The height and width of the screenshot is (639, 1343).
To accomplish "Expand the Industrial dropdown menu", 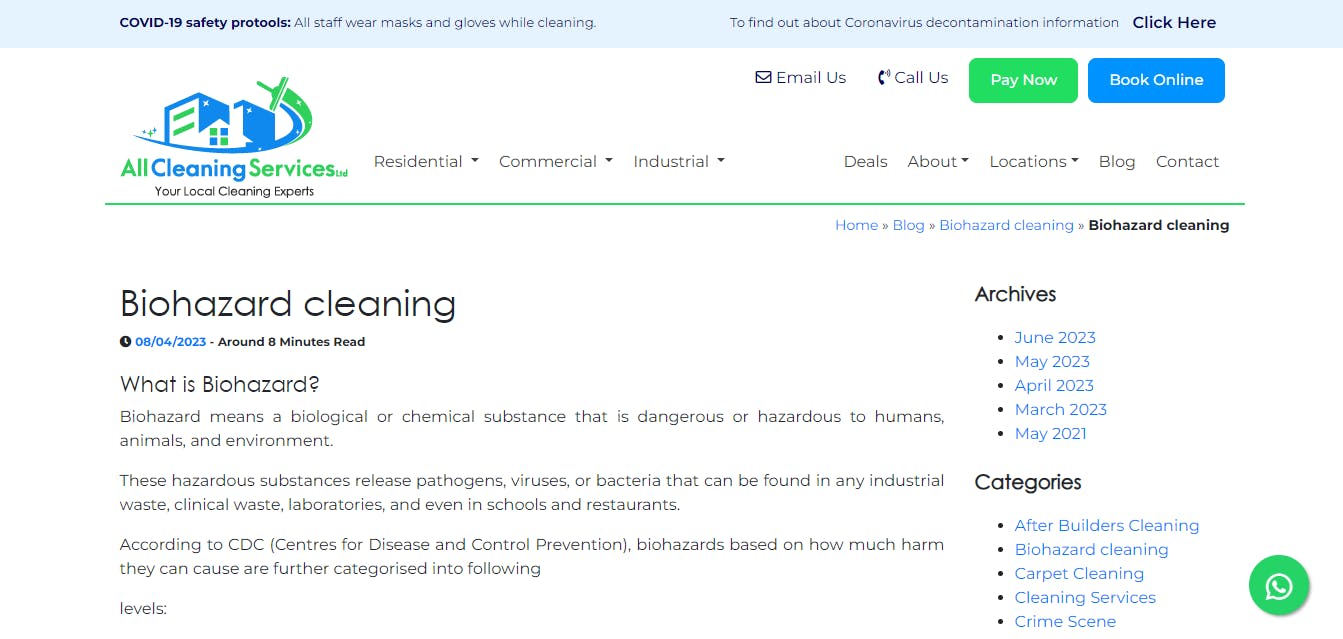I will (679, 162).
